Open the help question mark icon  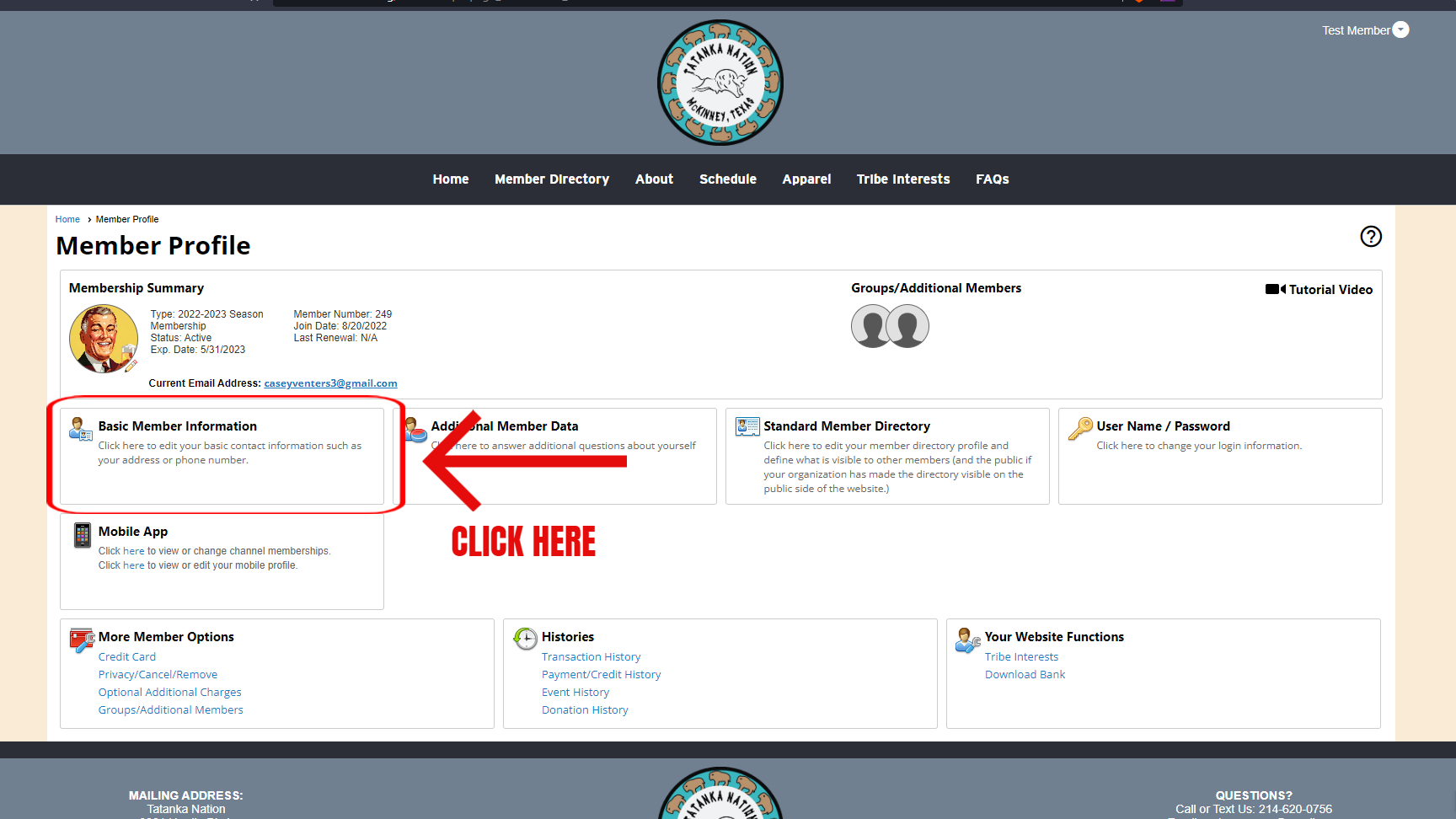tap(1371, 237)
